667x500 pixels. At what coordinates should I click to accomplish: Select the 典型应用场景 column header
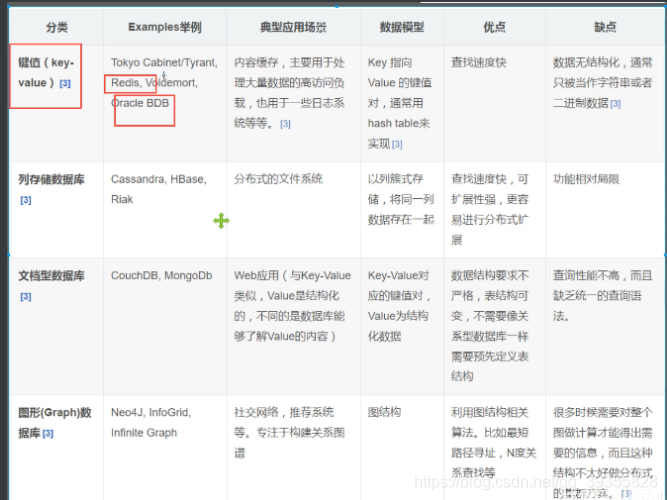pos(293,27)
